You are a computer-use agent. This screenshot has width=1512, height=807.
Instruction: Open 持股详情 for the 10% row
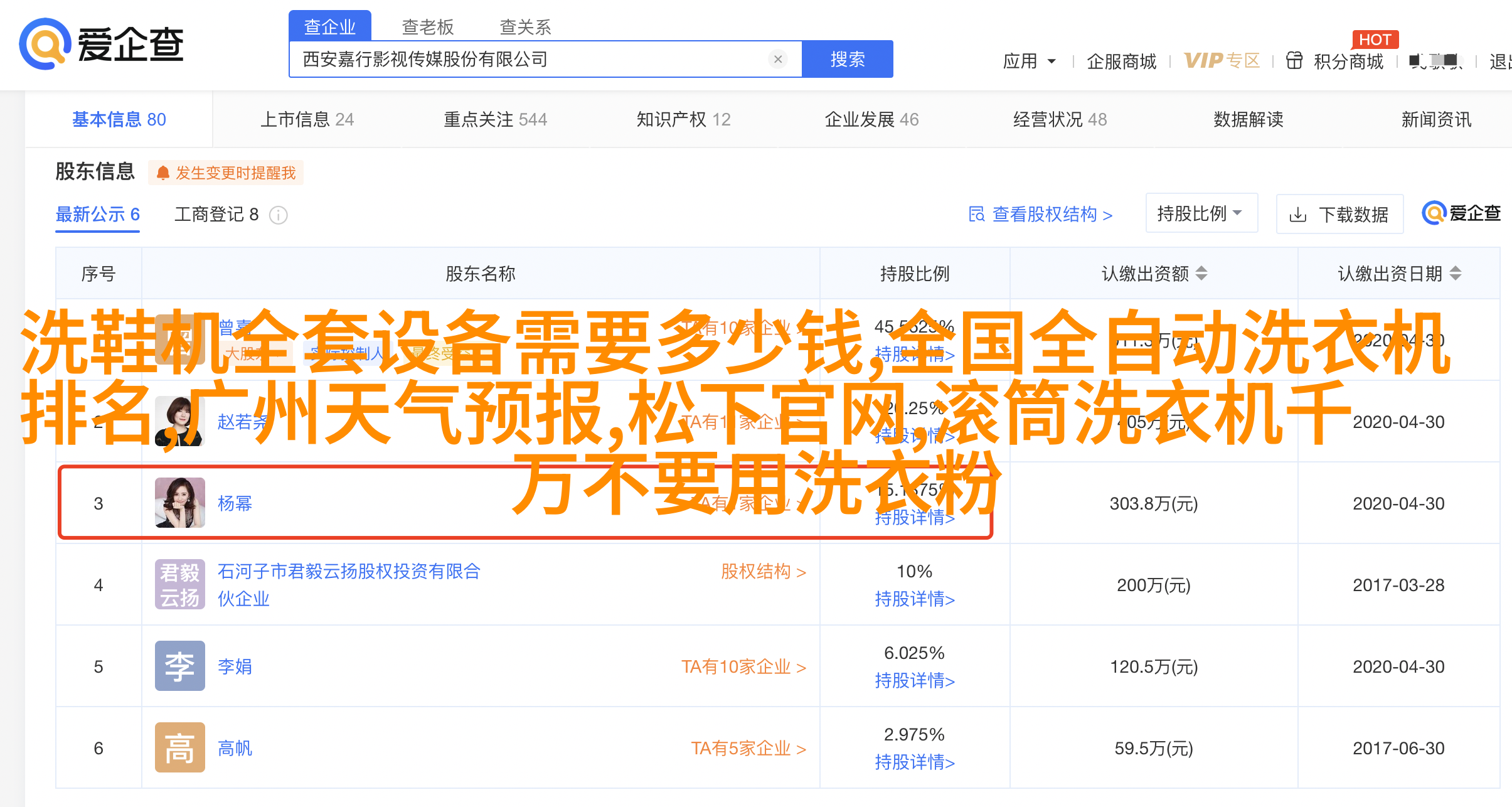[x=915, y=599]
